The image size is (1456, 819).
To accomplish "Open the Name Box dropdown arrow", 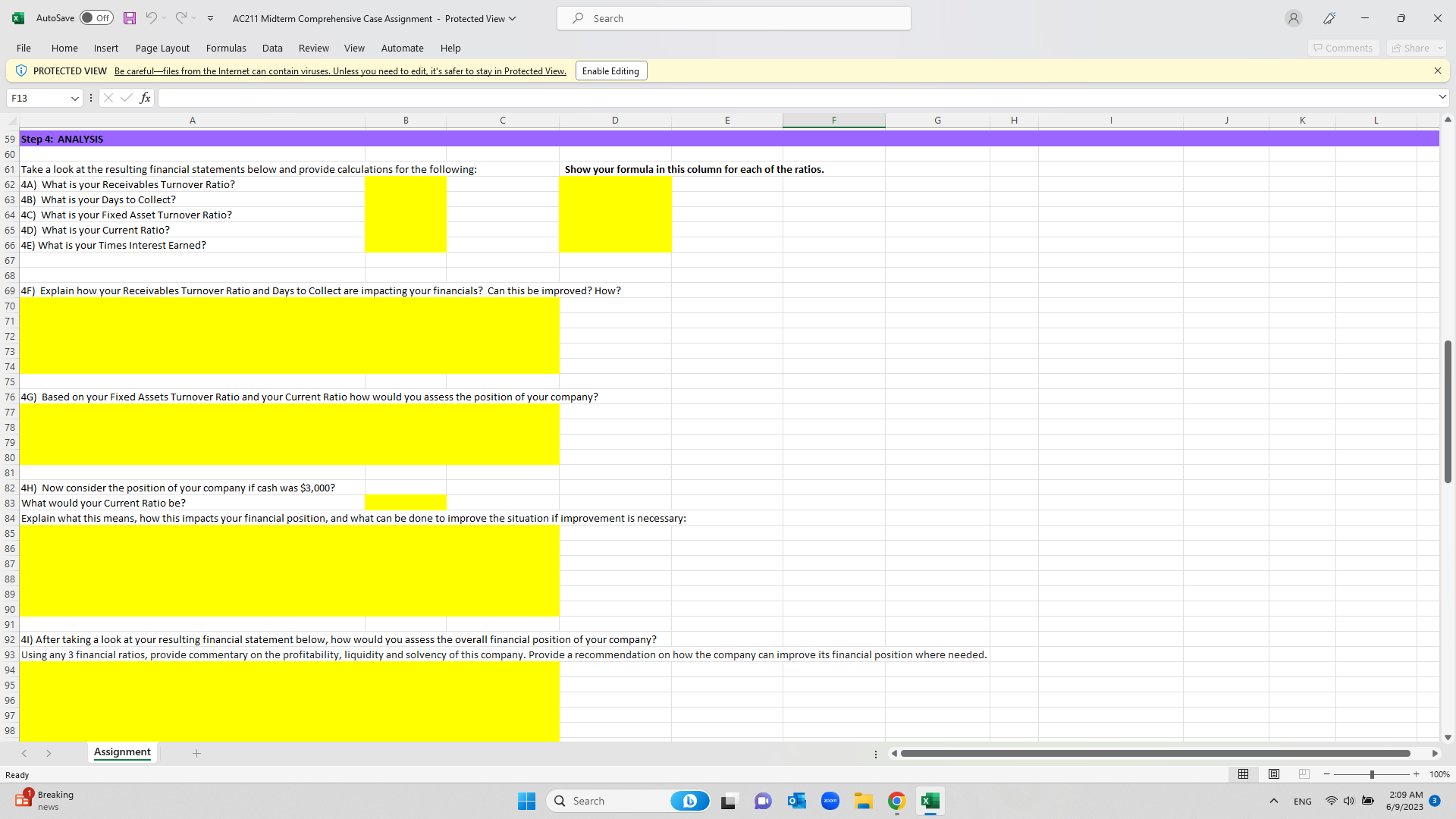I will [74, 99].
